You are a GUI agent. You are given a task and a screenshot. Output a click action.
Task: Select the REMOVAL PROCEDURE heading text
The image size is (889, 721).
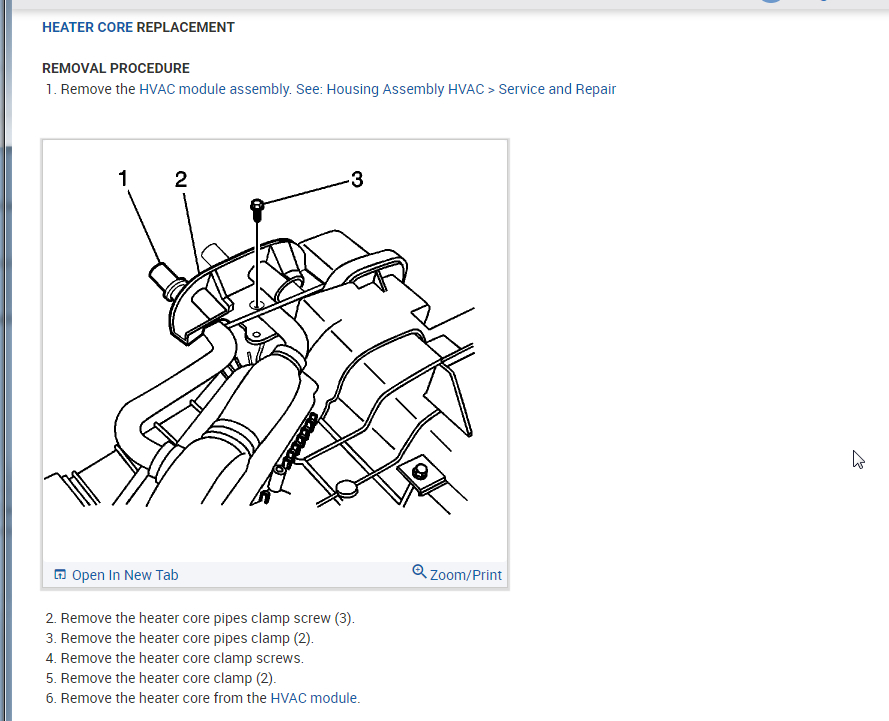(x=116, y=68)
